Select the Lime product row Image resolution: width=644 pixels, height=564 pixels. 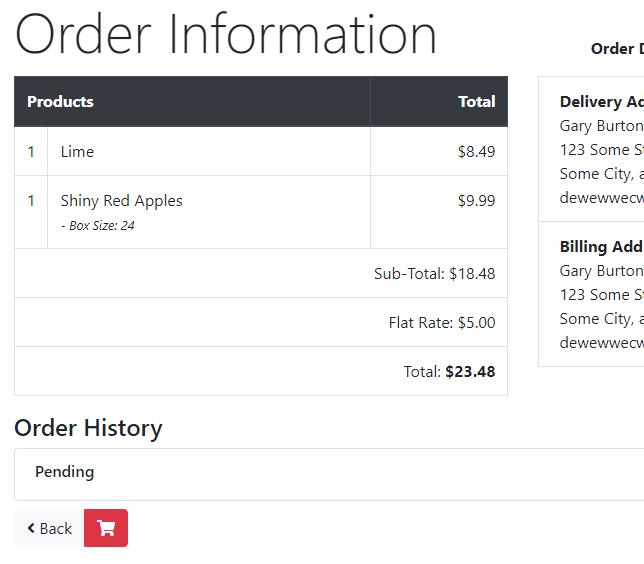tap(261, 151)
